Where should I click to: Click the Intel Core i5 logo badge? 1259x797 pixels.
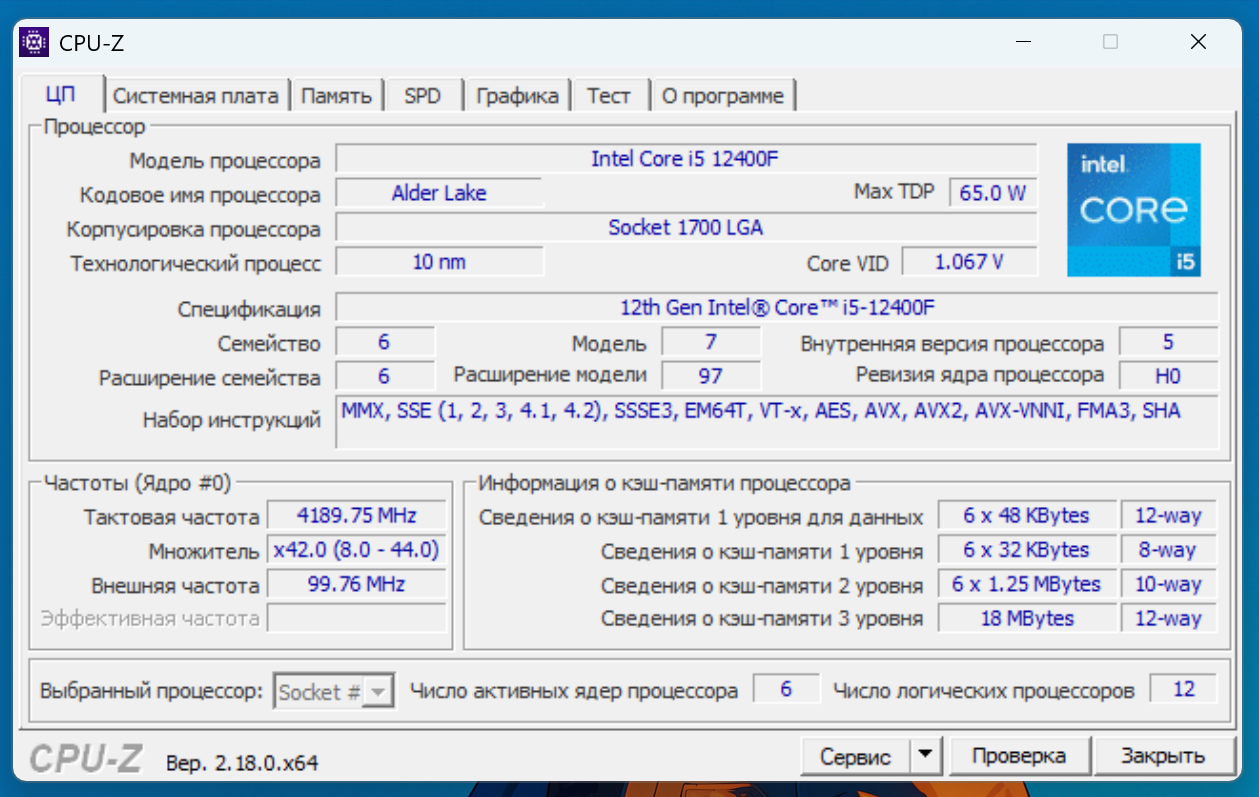pyautogui.click(x=1134, y=210)
